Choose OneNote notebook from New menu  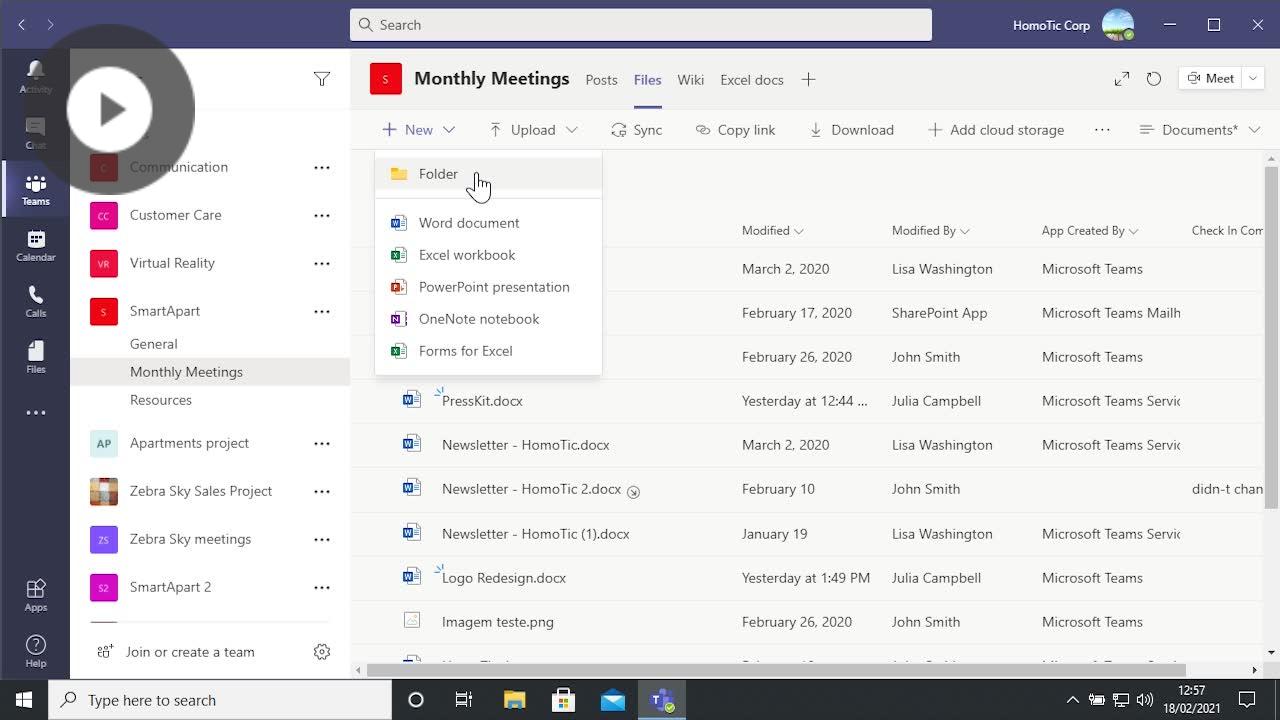(x=488, y=319)
